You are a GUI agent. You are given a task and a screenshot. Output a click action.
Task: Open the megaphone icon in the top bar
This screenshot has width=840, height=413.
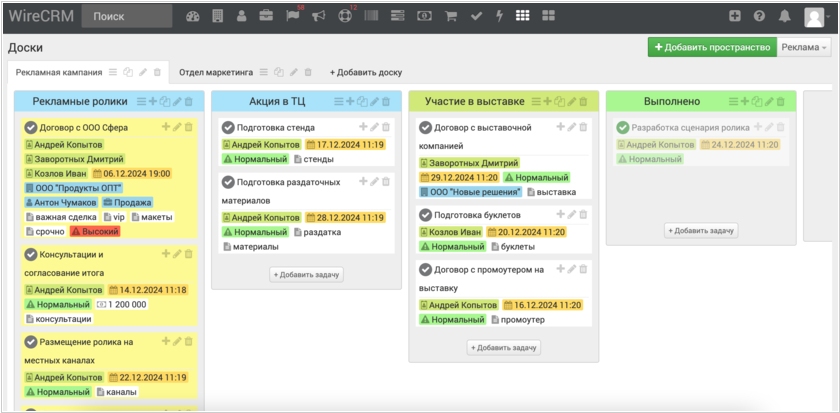tap(319, 16)
